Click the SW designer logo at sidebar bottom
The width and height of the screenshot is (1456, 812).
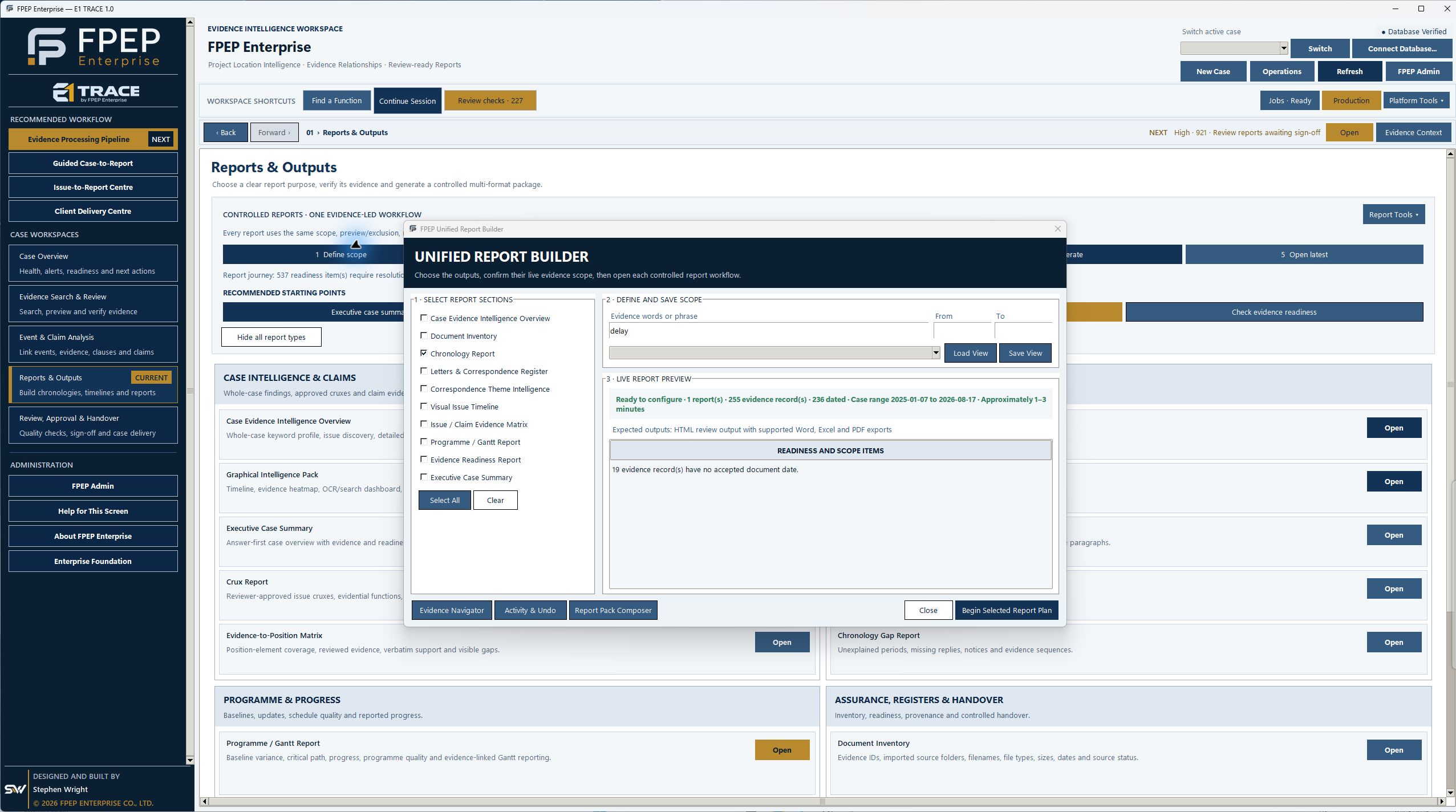(x=15, y=789)
